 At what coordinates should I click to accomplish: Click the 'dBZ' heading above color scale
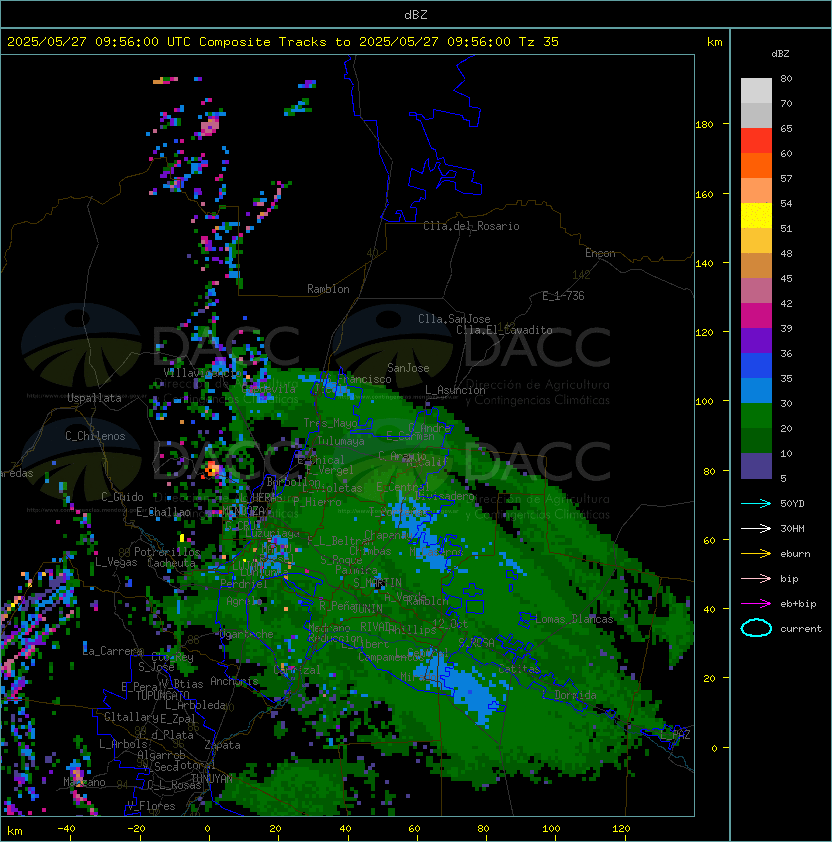[780, 54]
